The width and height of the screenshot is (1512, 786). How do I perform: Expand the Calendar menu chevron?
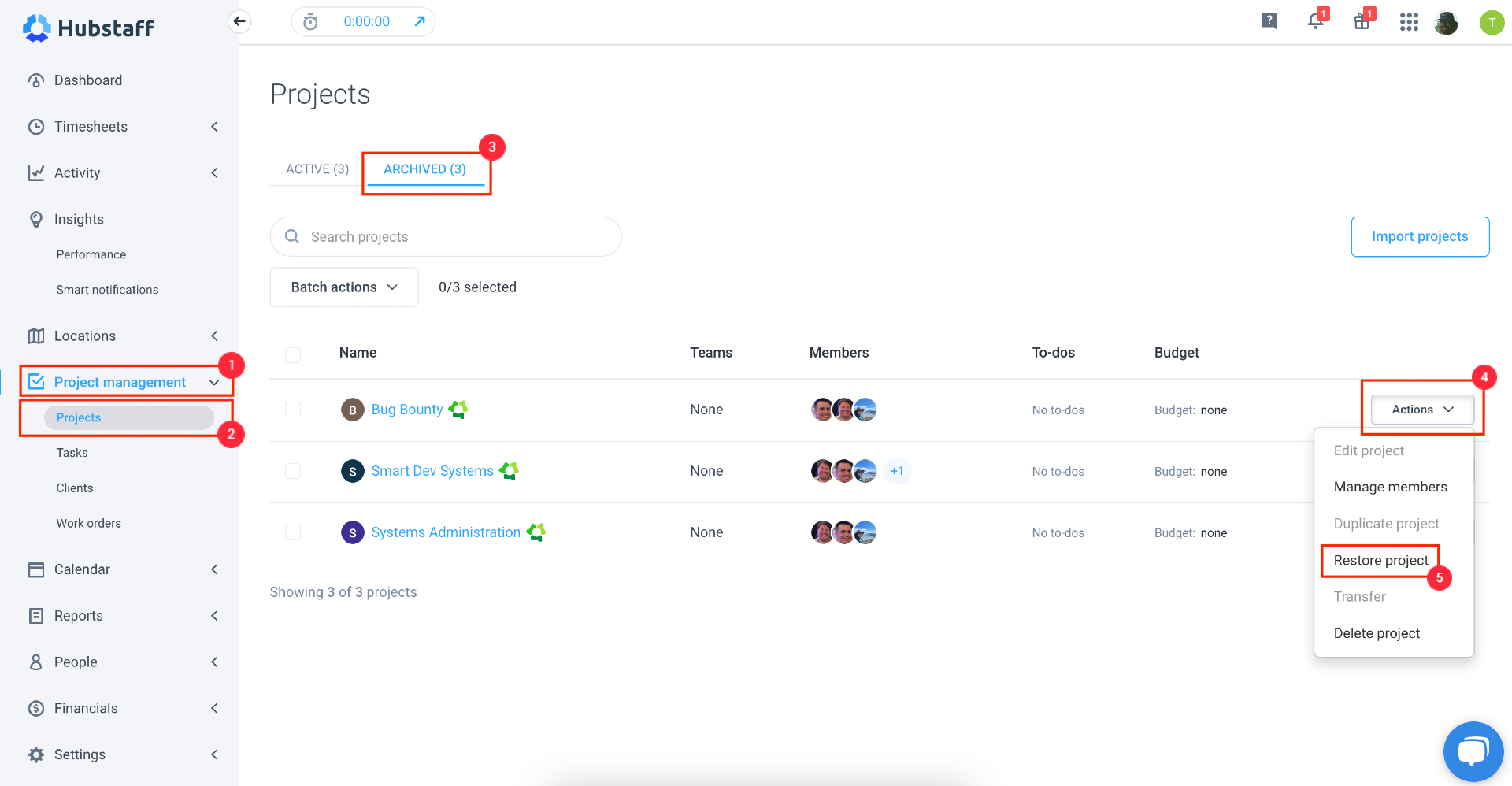coord(214,569)
